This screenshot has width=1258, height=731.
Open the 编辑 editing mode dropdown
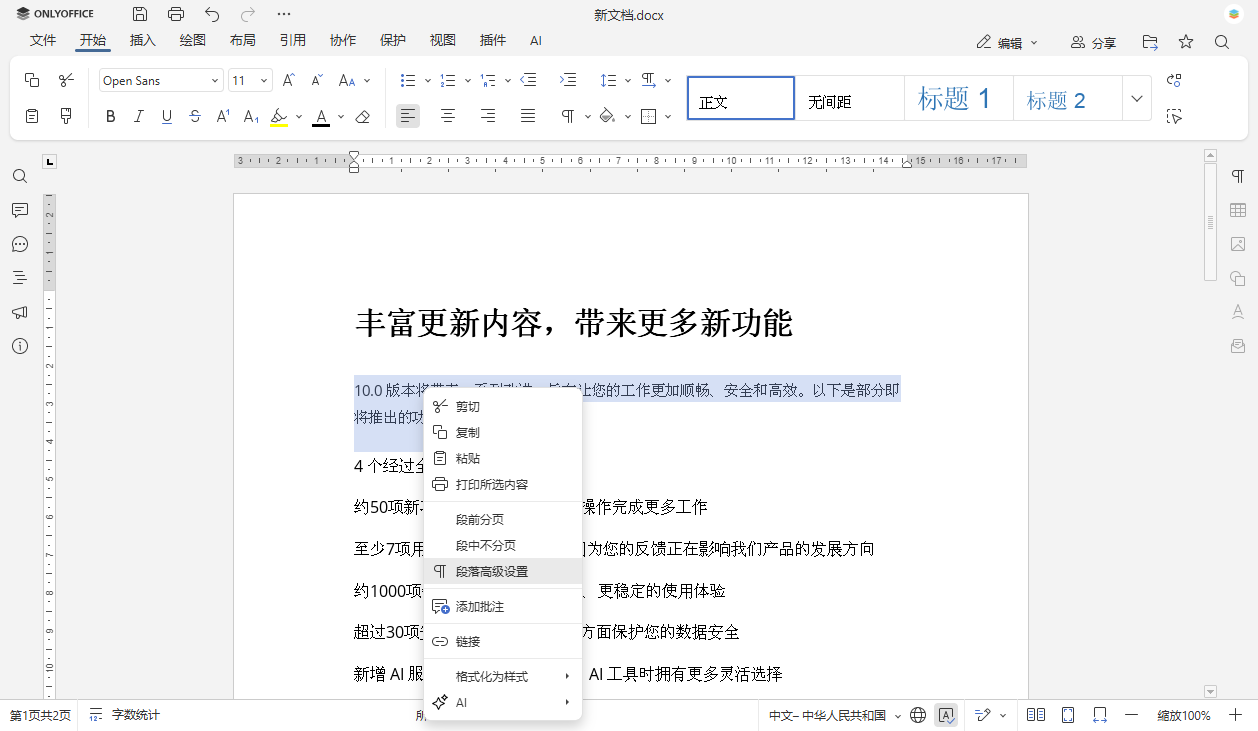pos(1007,42)
